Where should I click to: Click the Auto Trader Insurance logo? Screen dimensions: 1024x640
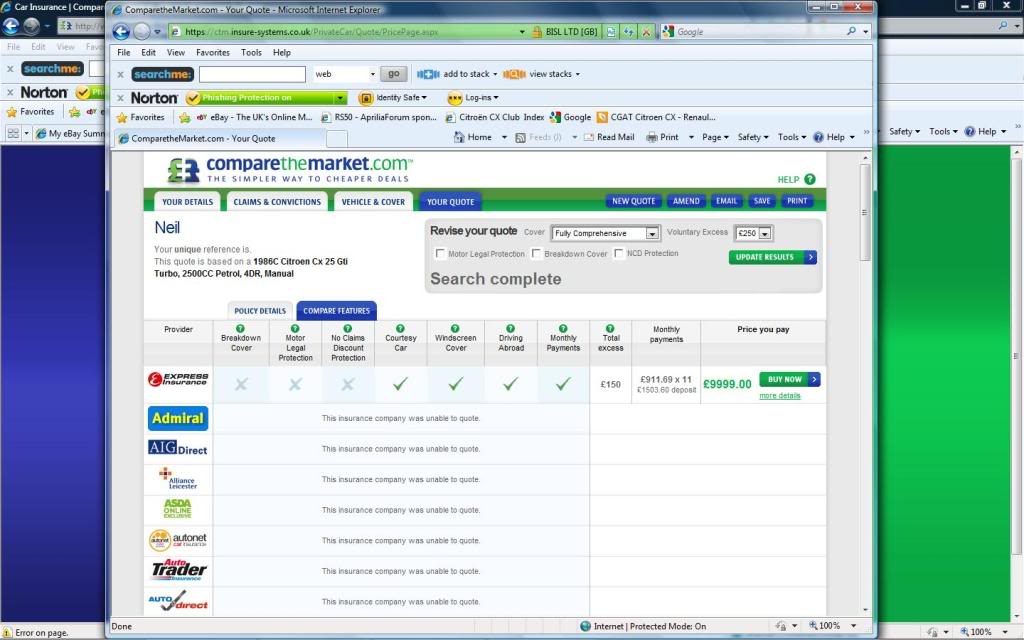click(x=179, y=570)
